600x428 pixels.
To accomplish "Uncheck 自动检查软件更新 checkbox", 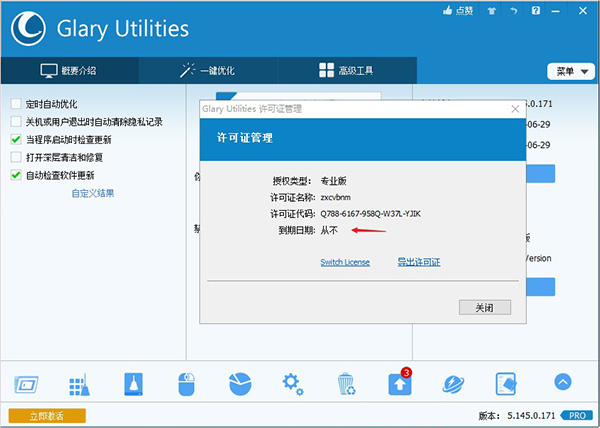I will click(16, 175).
